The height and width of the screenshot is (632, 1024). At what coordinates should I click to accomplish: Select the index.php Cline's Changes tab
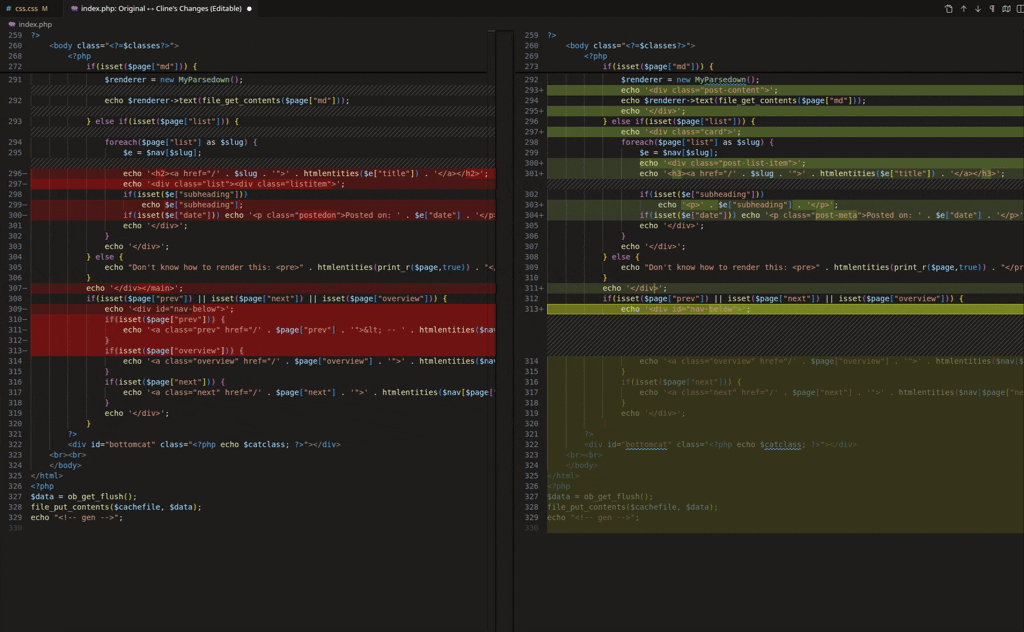[160, 9]
